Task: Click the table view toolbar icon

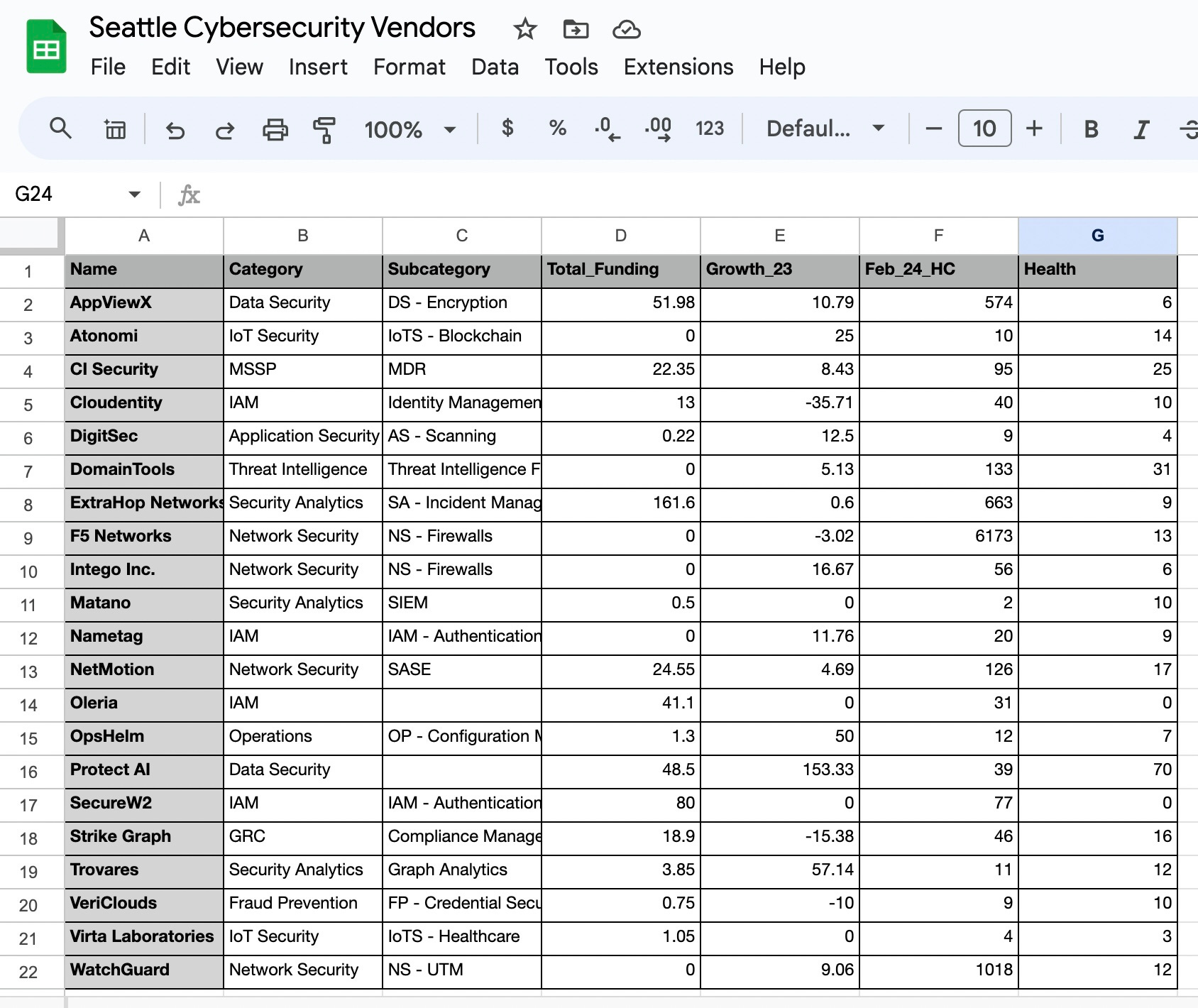Action: click(x=115, y=129)
